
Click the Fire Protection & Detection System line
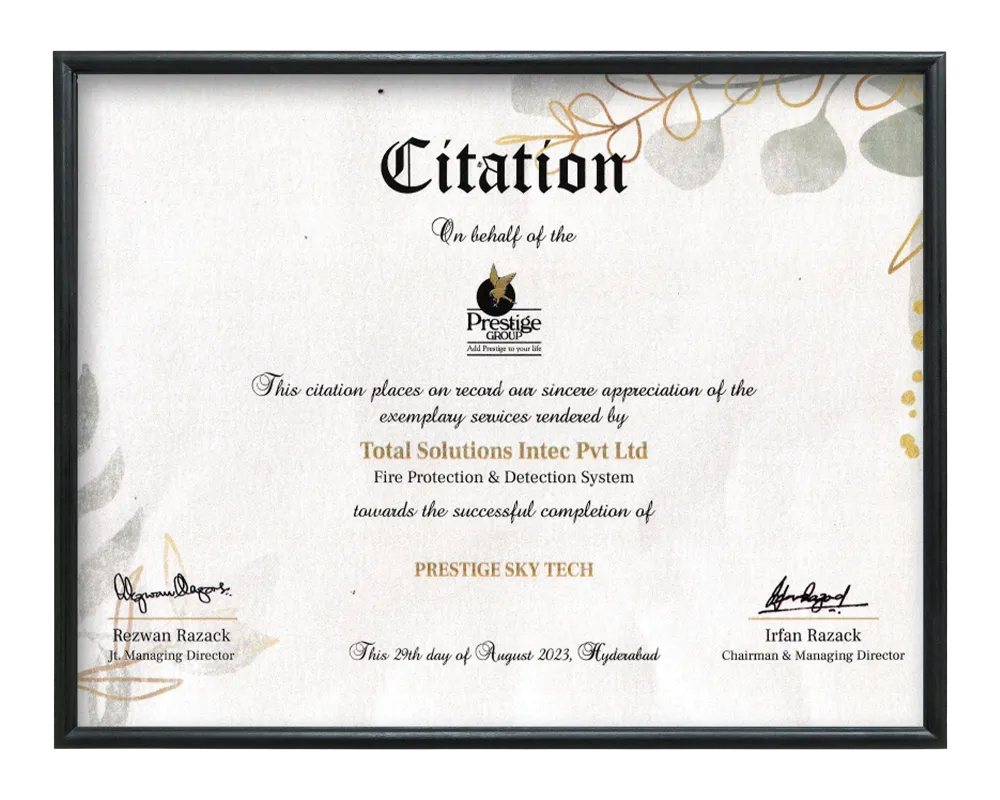[504, 477]
